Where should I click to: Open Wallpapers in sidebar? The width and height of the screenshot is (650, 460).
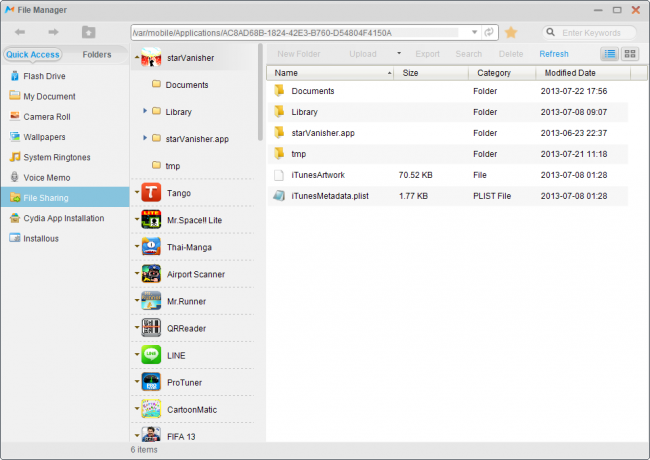click(38, 137)
